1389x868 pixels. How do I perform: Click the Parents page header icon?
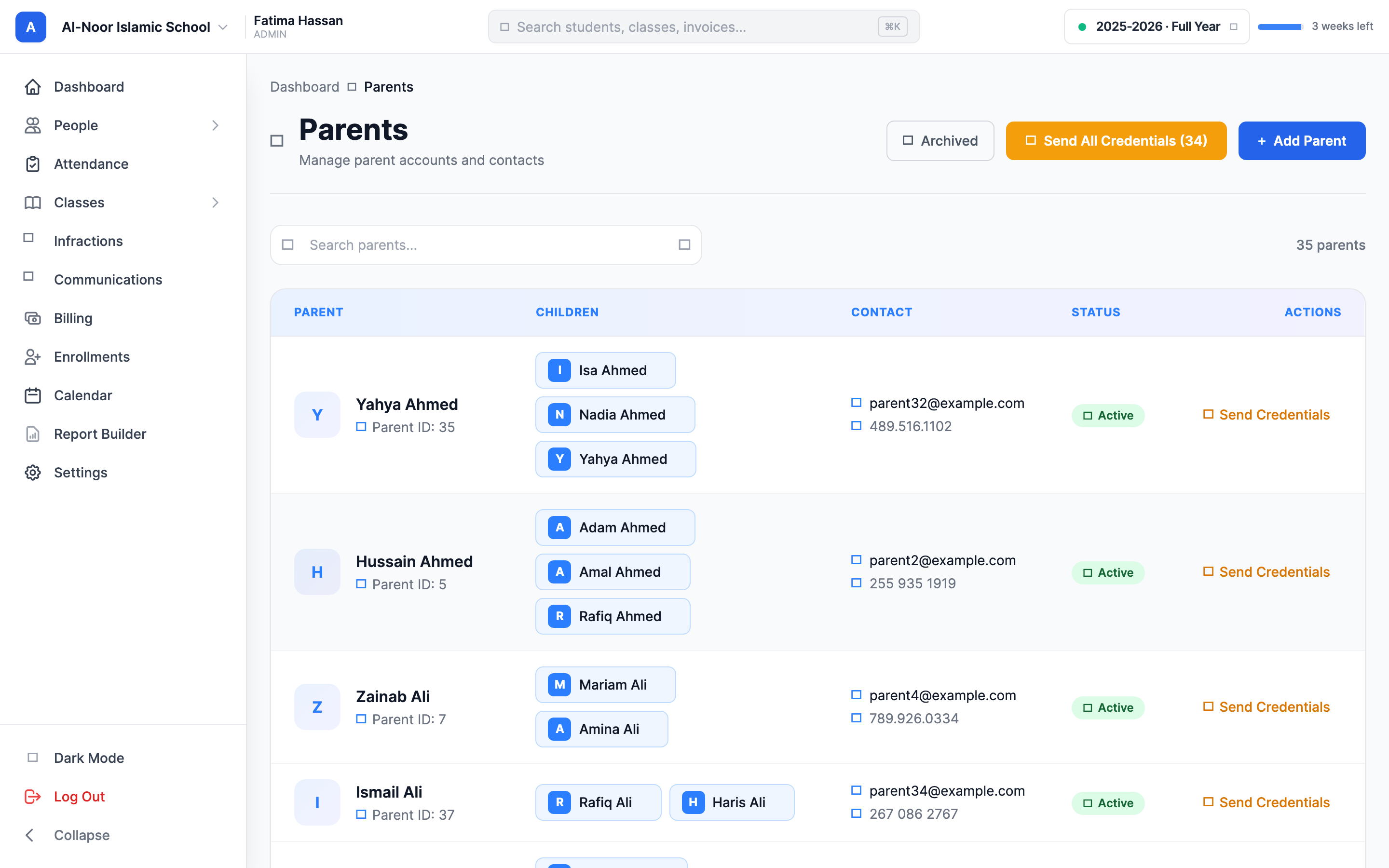pyautogui.click(x=277, y=141)
